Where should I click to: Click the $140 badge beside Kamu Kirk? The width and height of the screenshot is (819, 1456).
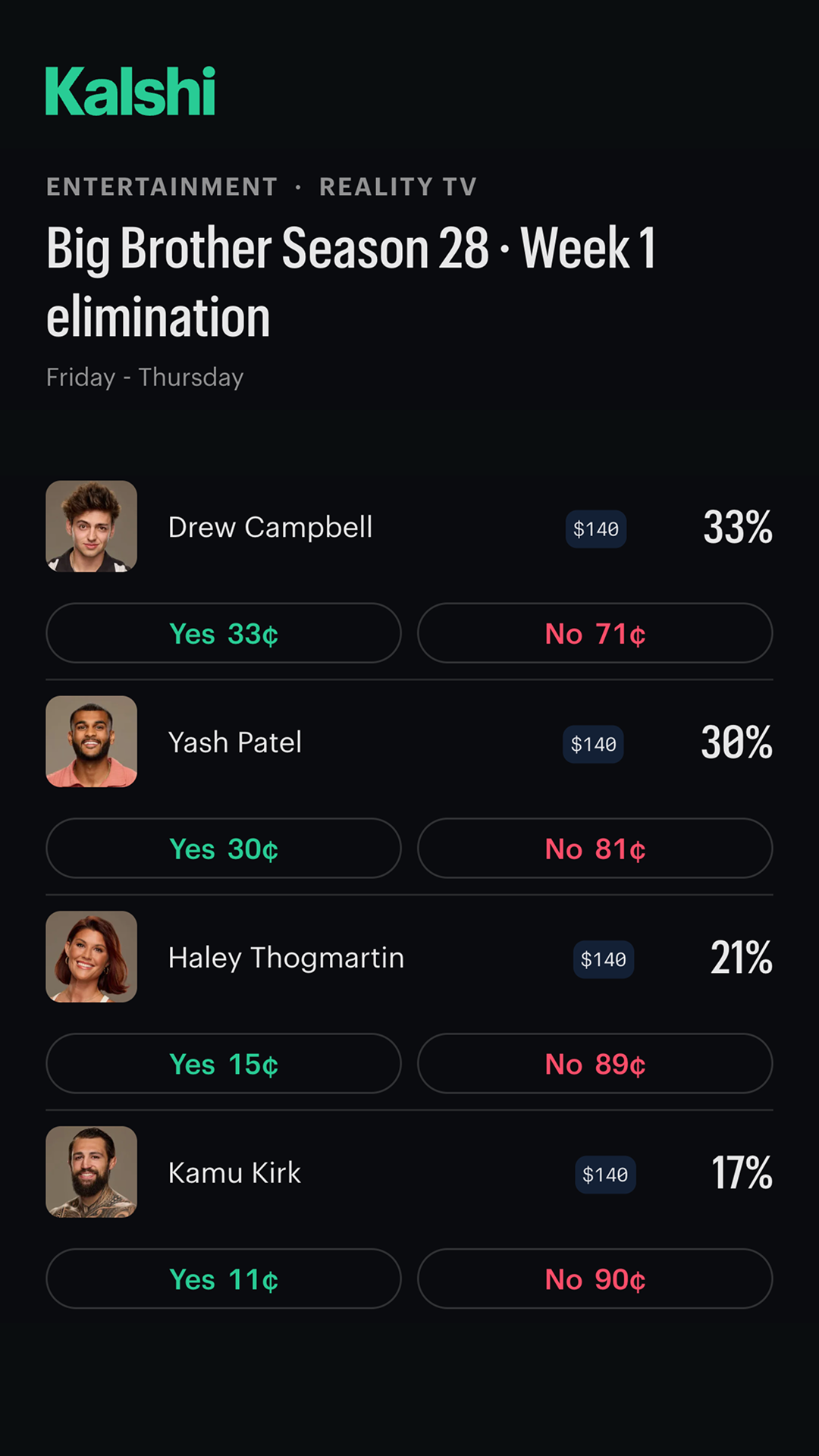[605, 1175]
